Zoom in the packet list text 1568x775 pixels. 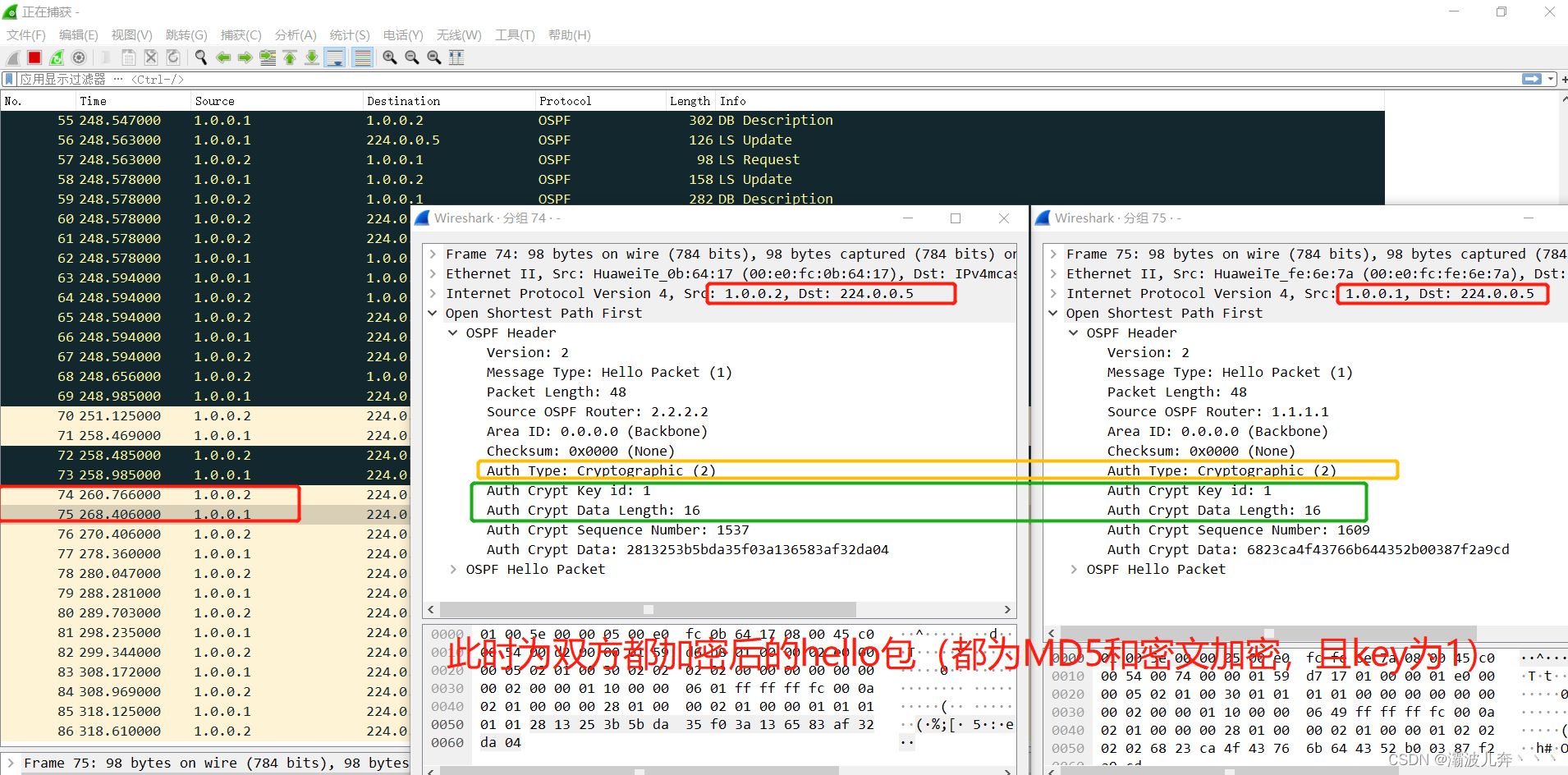pos(390,57)
